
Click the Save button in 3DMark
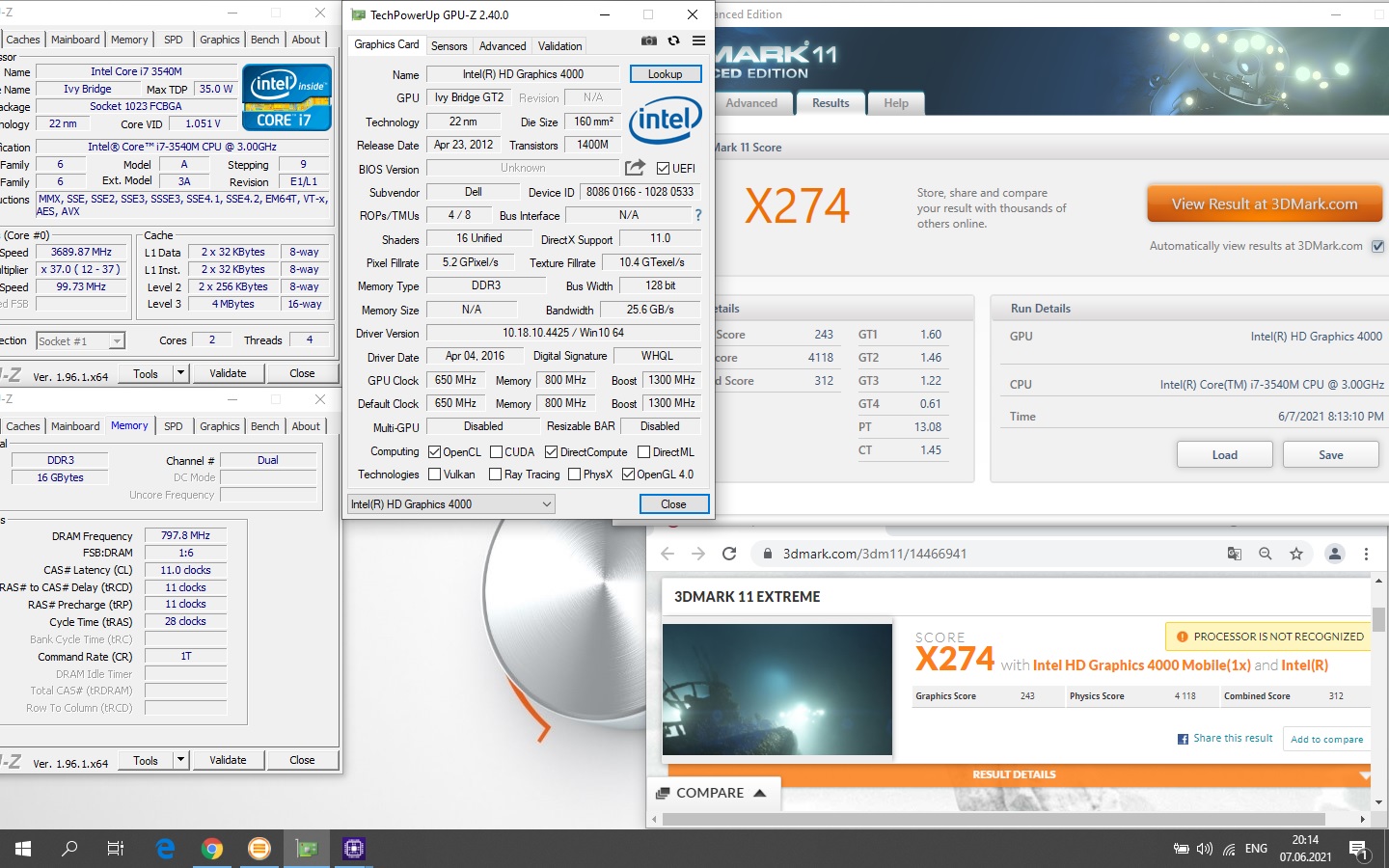(1330, 454)
